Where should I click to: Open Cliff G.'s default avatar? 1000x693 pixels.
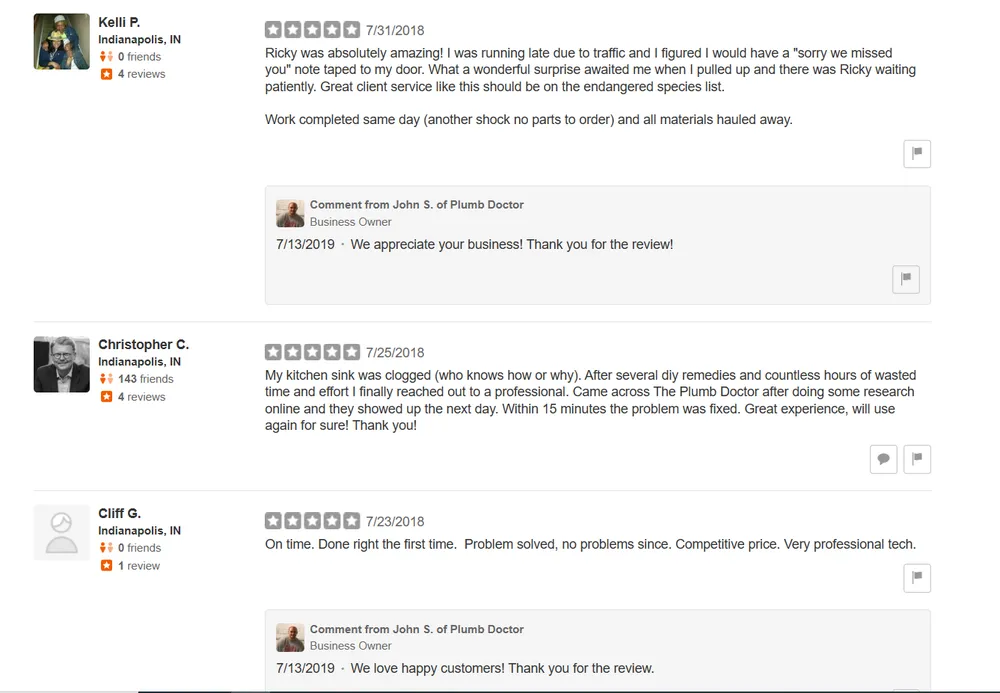click(x=62, y=532)
